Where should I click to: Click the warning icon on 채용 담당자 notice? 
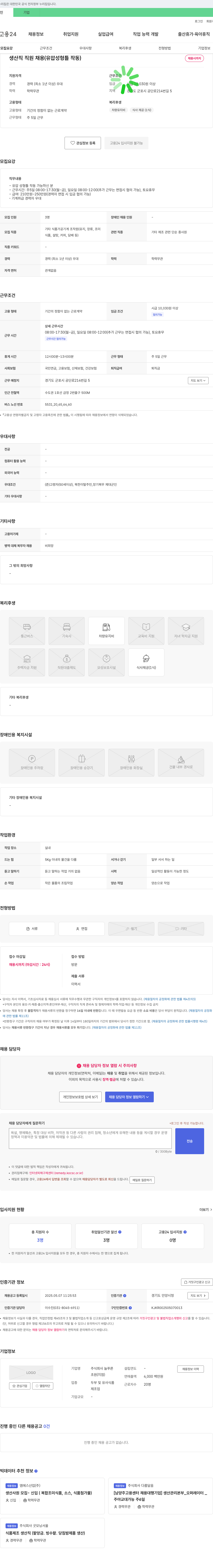click(x=79, y=1066)
